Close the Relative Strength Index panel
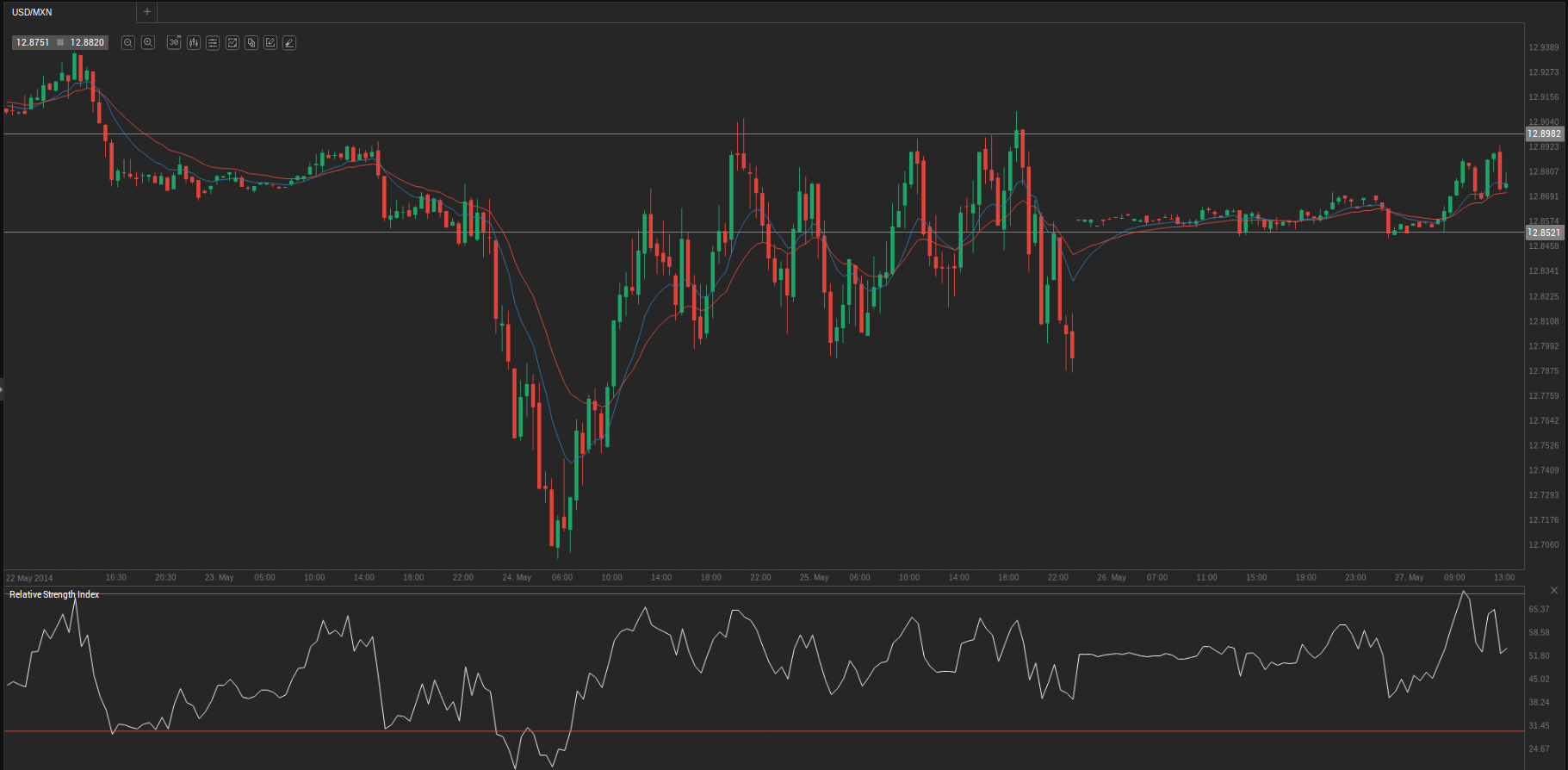This screenshot has height=770, width=1568. (1554, 590)
